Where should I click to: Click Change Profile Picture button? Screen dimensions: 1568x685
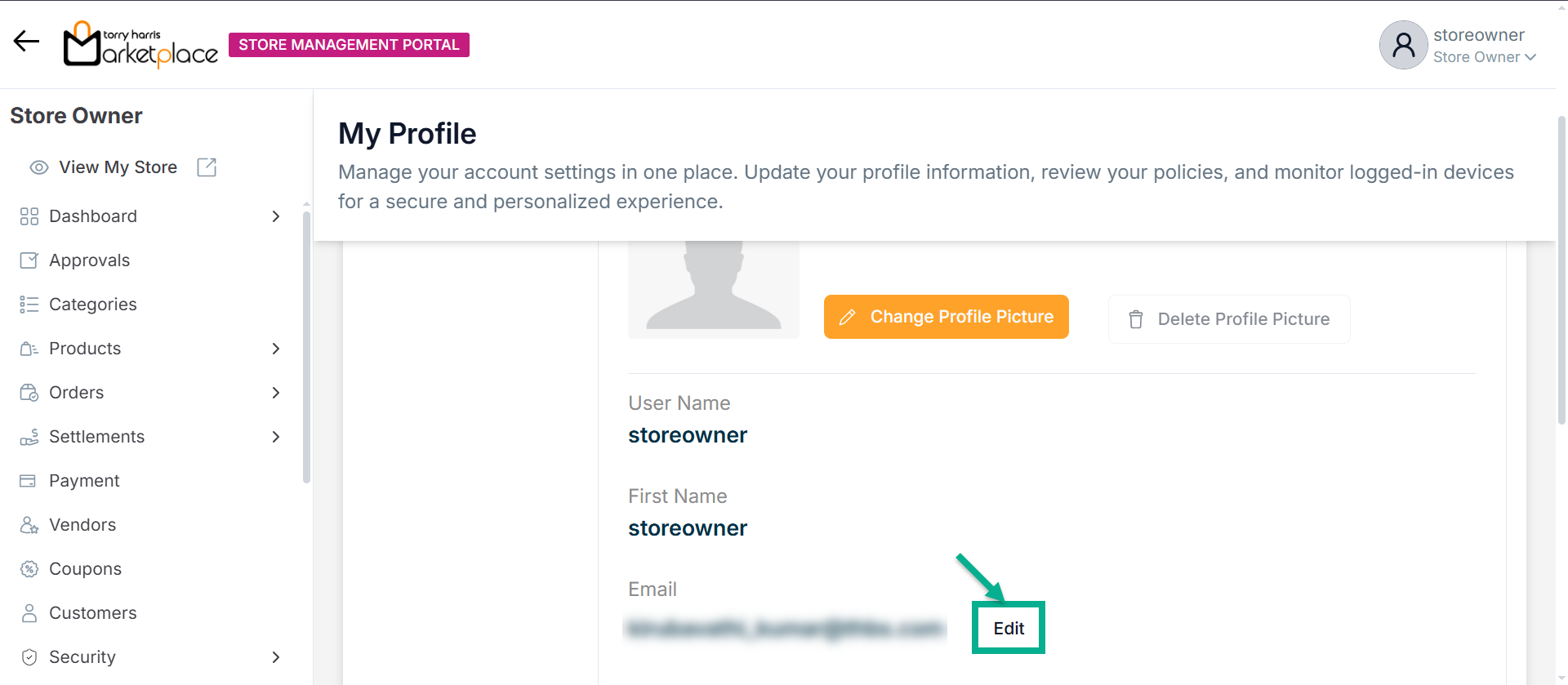click(x=946, y=317)
